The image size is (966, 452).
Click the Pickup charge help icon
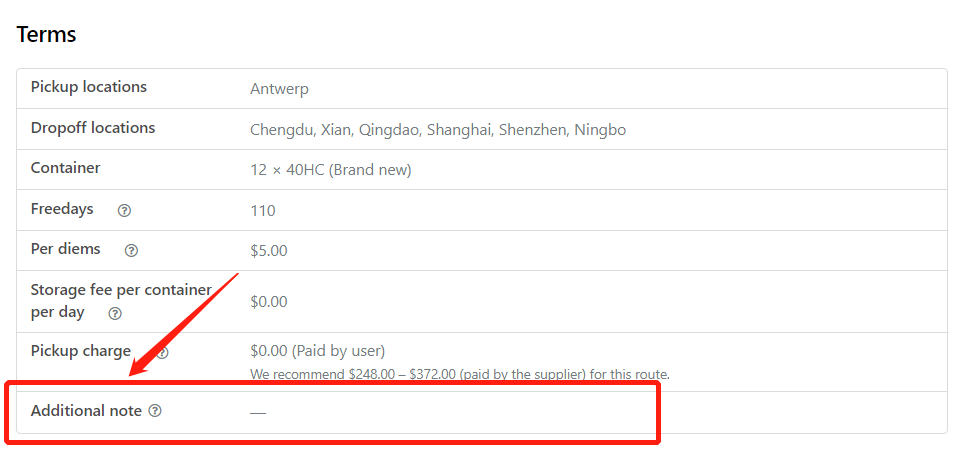point(162,353)
